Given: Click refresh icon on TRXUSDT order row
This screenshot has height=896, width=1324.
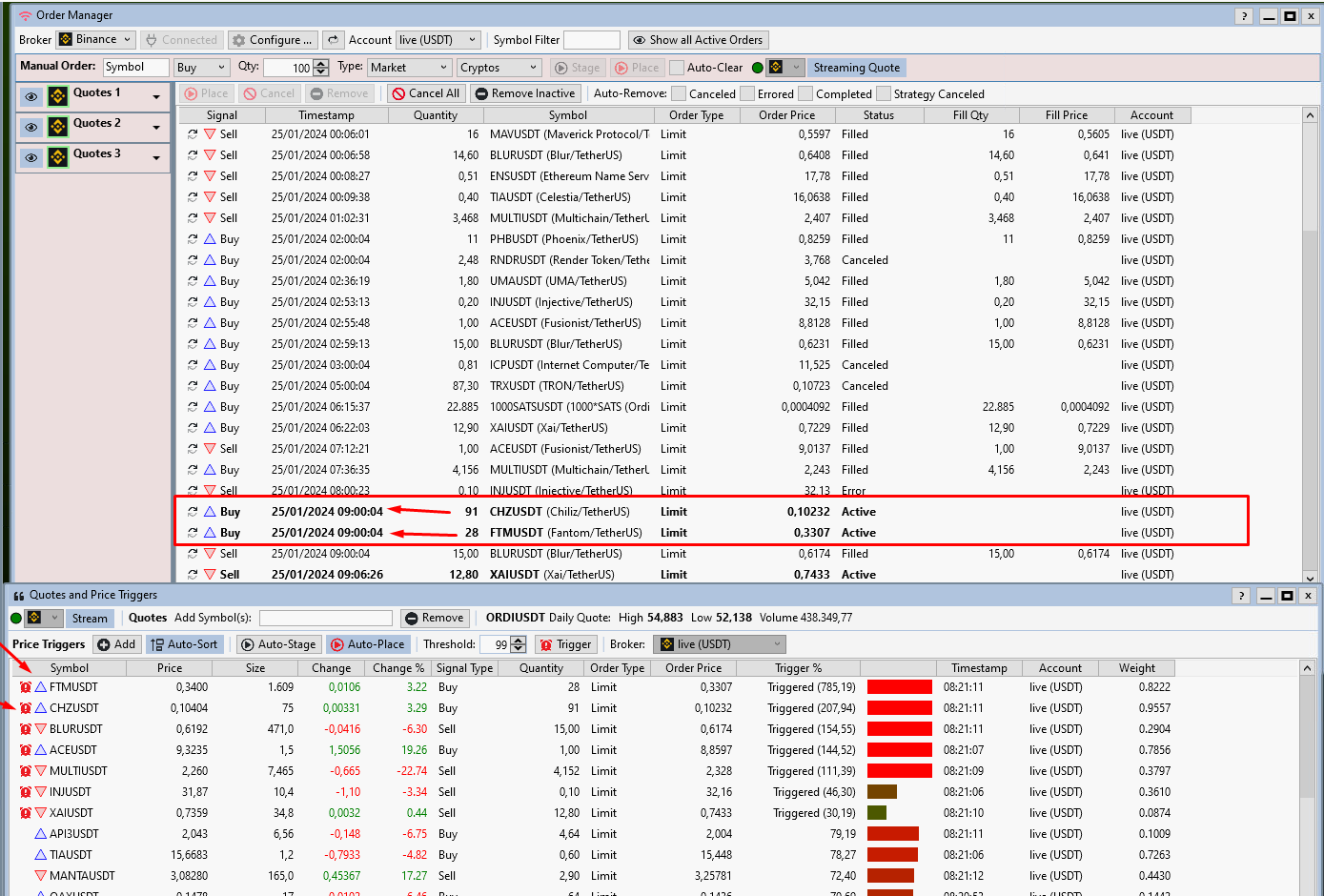Looking at the screenshot, I should 193,386.
